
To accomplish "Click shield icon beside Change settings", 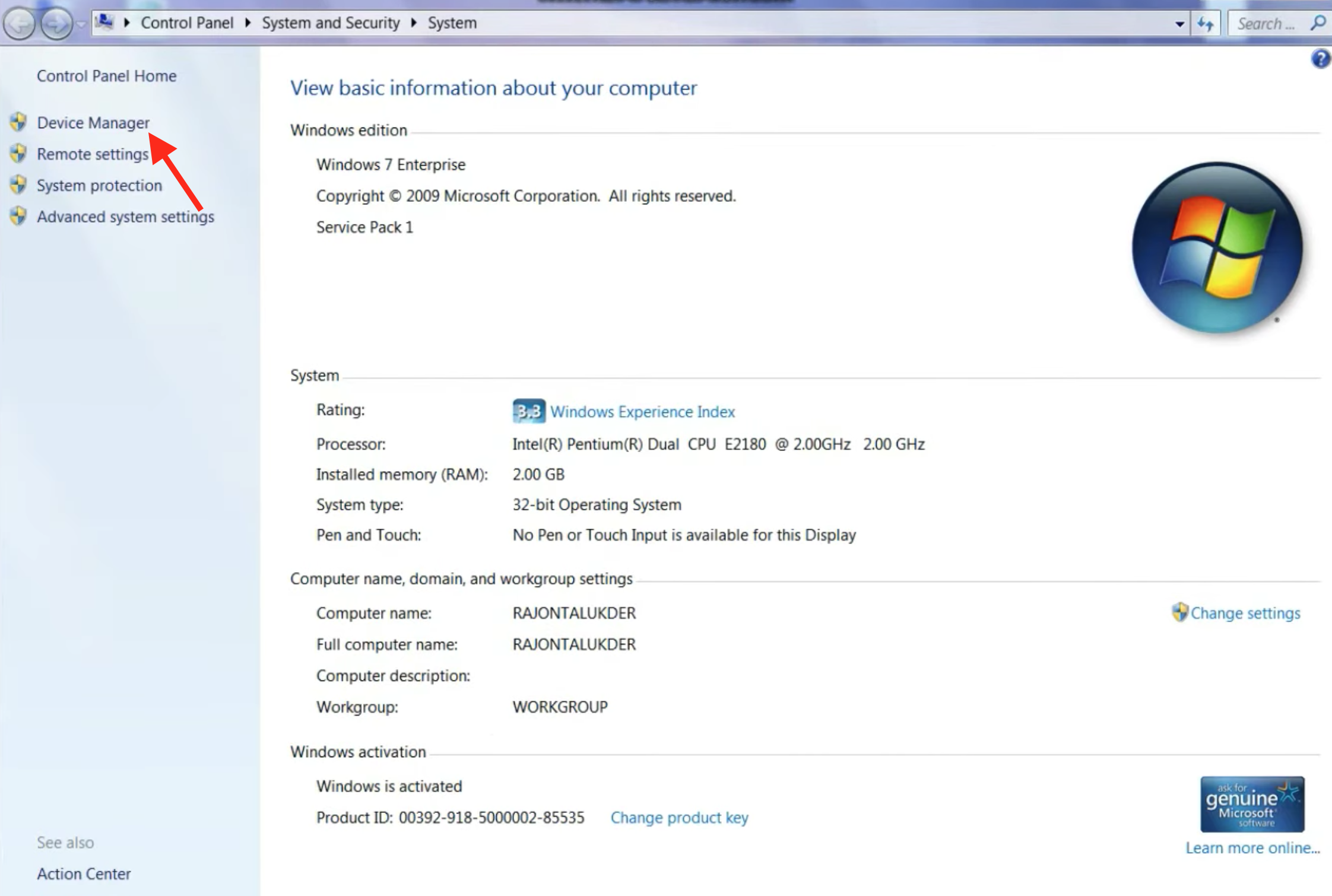I will pyautogui.click(x=1180, y=612).
